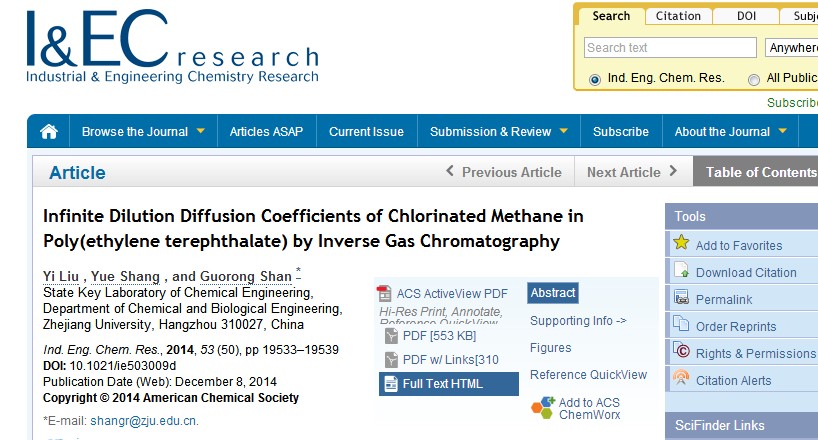
Task: Select the Ind. Eng. Chem. Res. radio button
Action: 595,79
